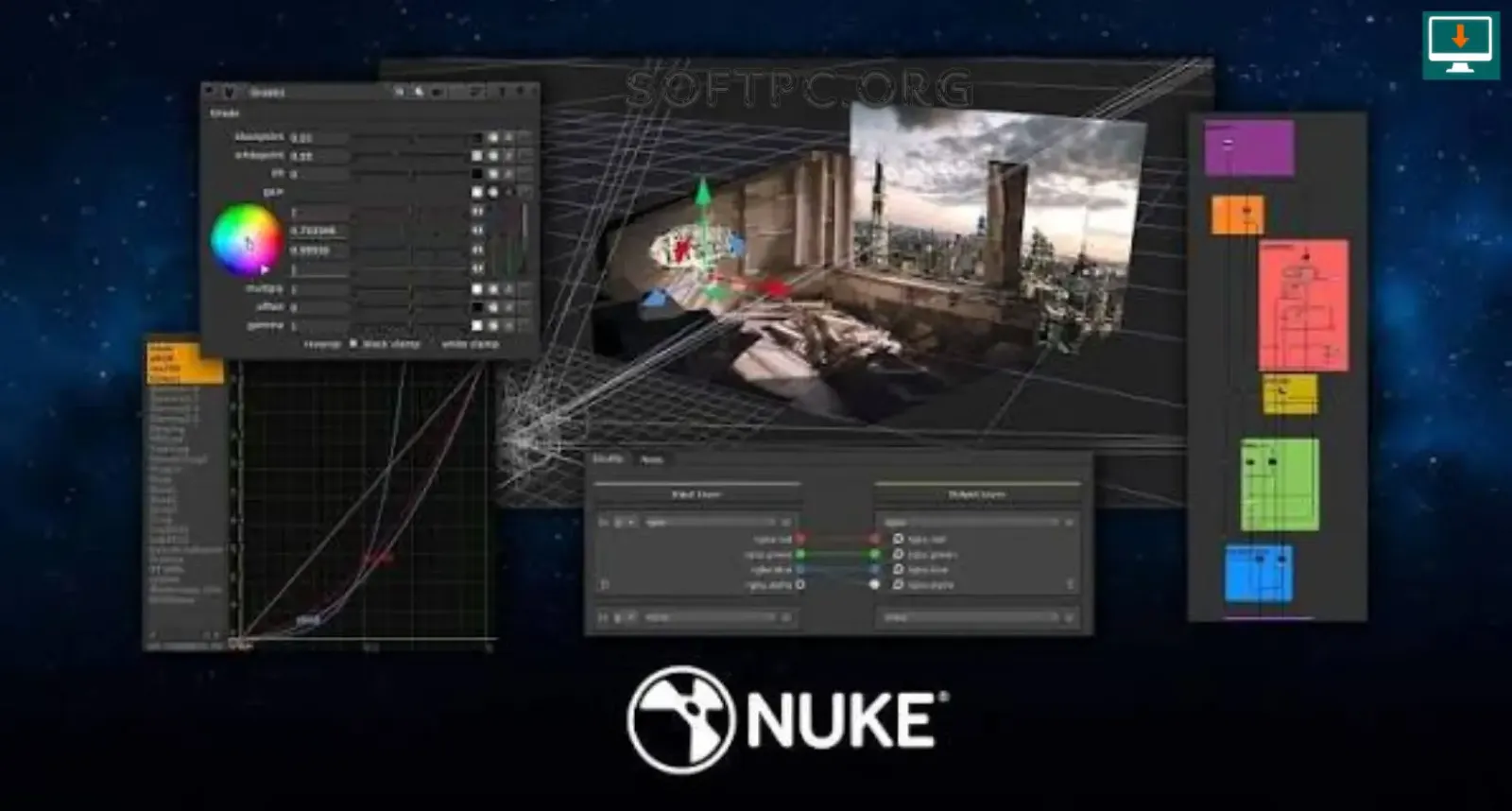The width and height of the screenshot is (1512, 811).
Task: Grab the blue Z-axis gizmo arrow
Action: tap(654, 301)
